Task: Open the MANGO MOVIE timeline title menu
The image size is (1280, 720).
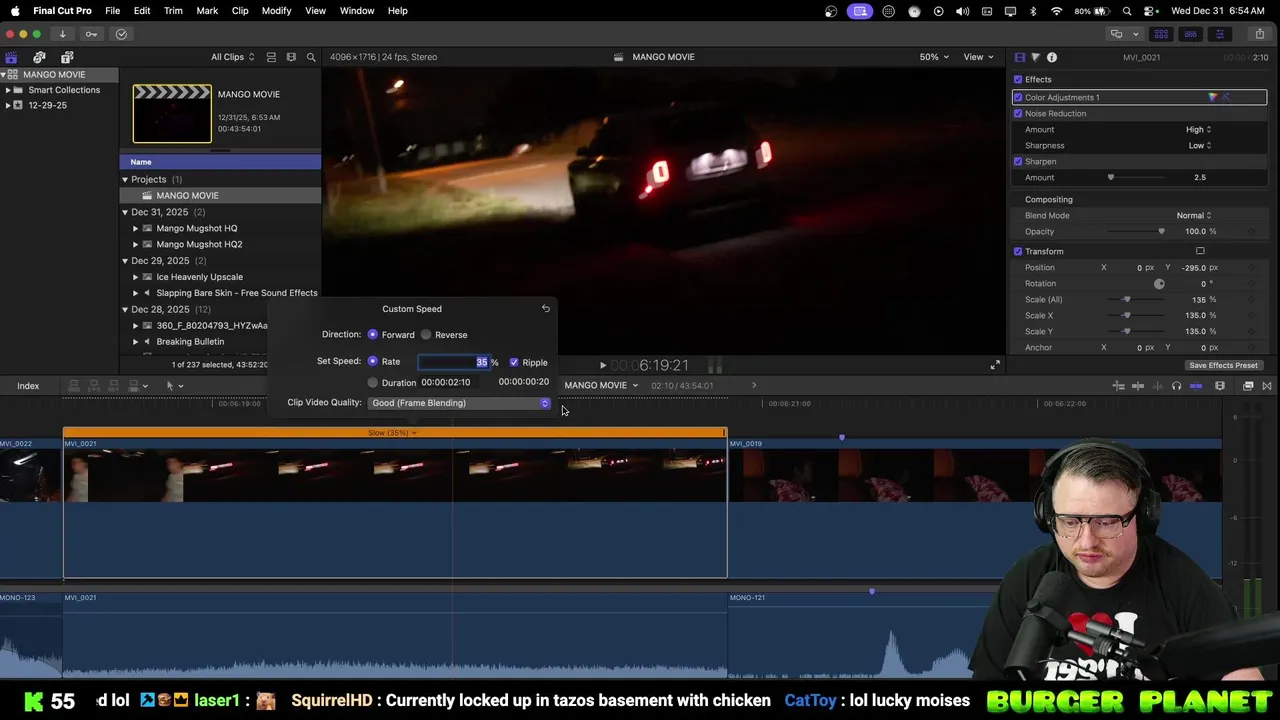Action: point(601,385)
